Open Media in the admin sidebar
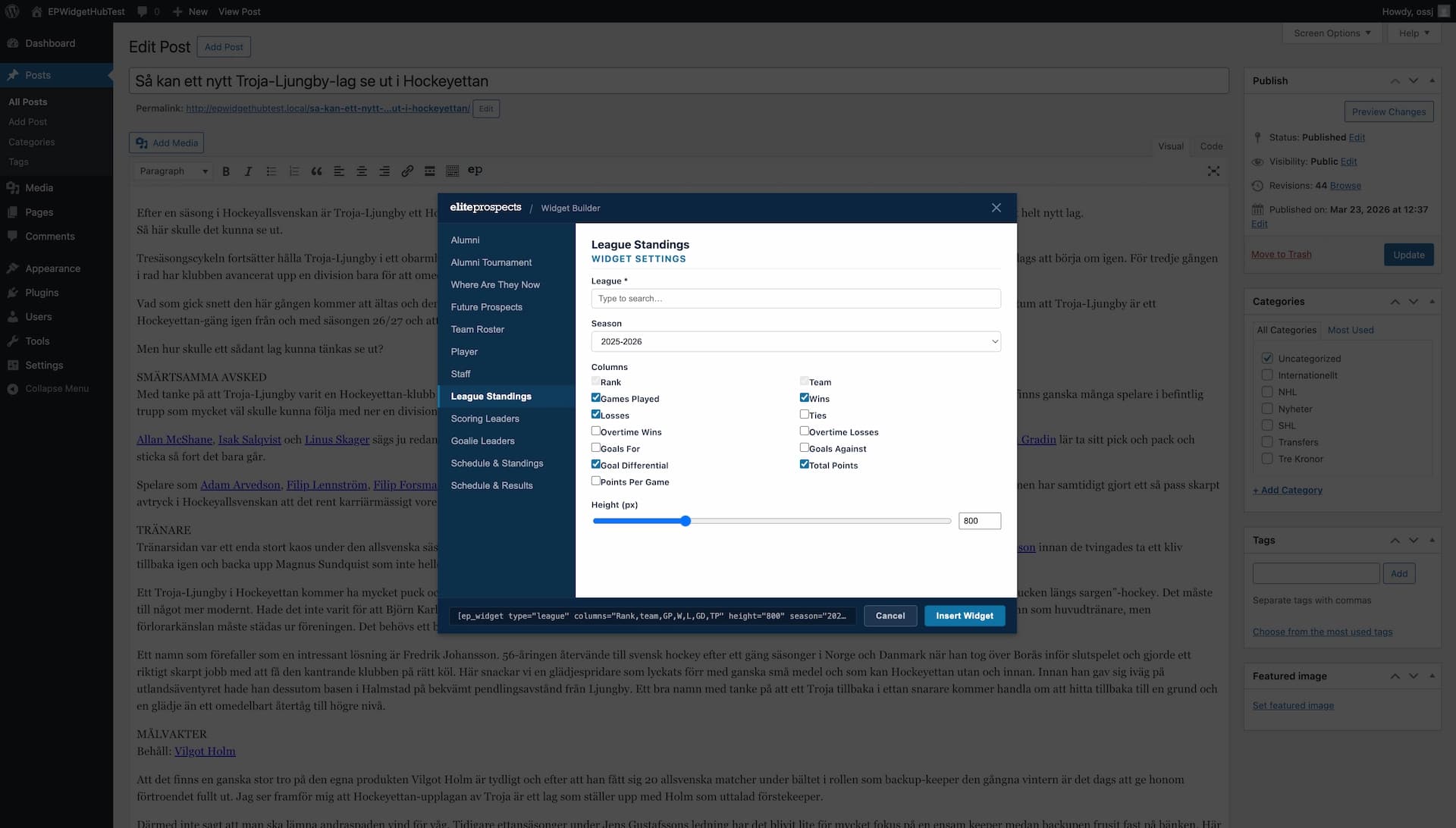 click(x=39, y=188)
